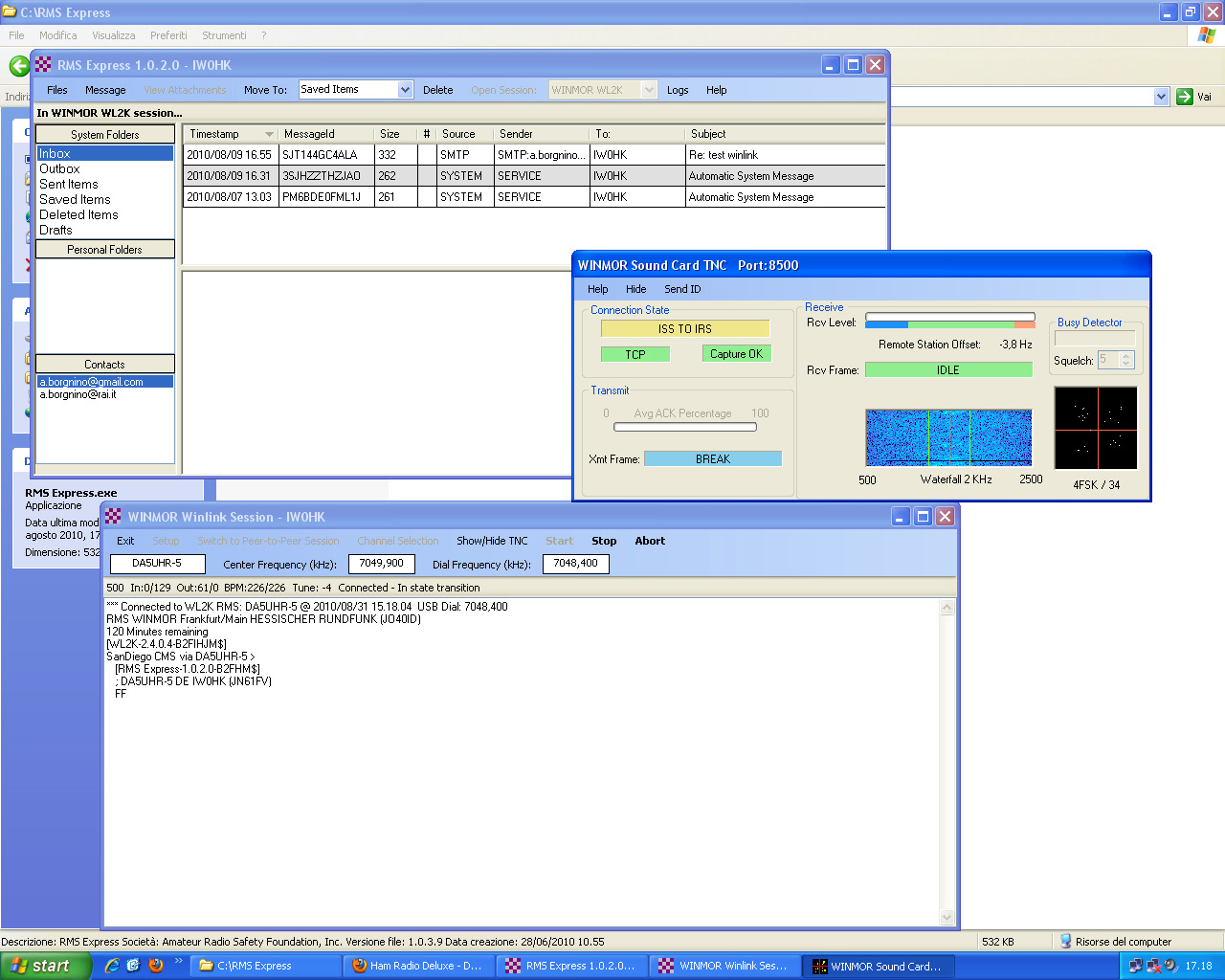Click the Windows start button
The image size is (1225, 980).
(x=46, y=966)
